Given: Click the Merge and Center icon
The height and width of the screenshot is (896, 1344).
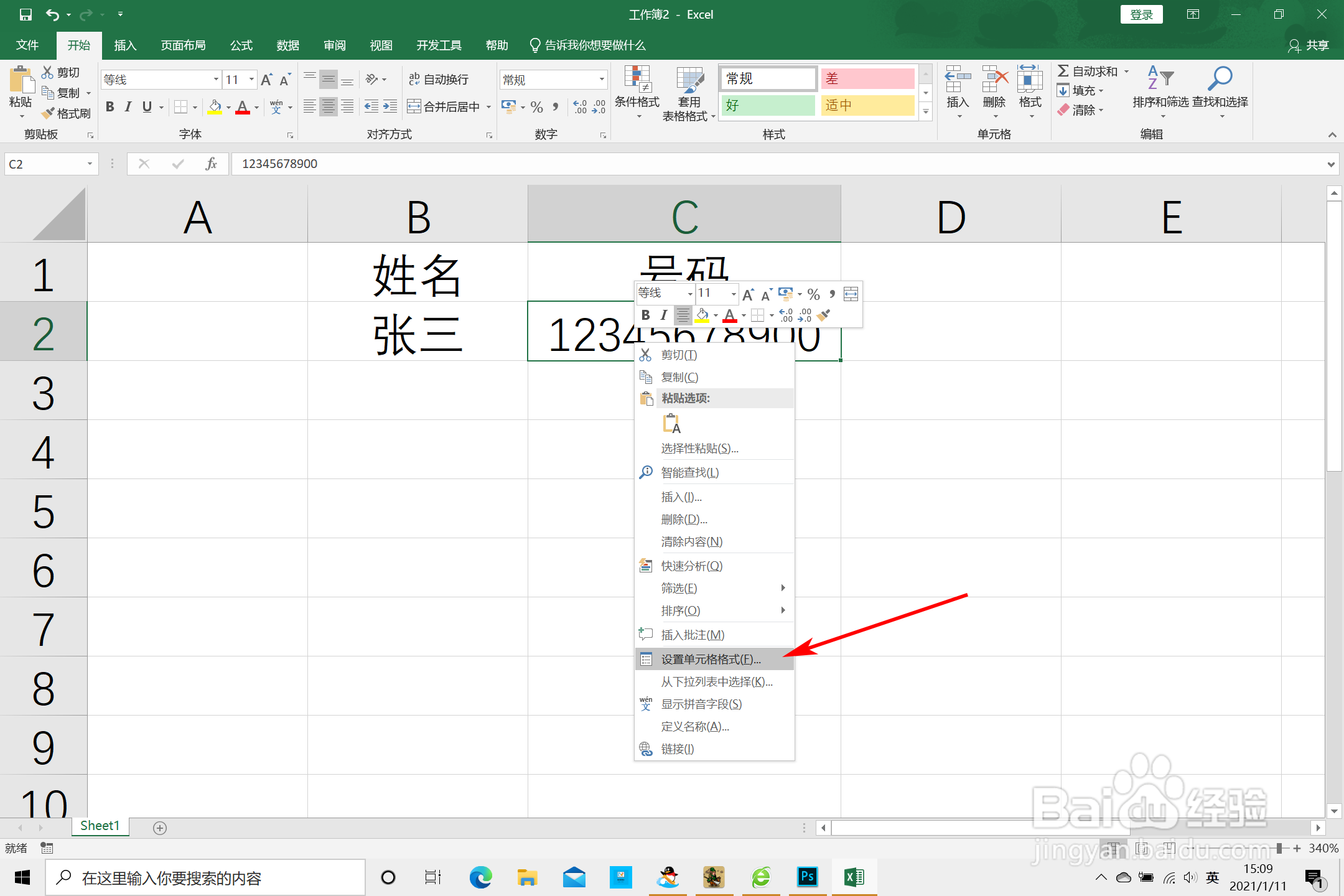Looking at the screenshot, I should (x=414, y=106).
